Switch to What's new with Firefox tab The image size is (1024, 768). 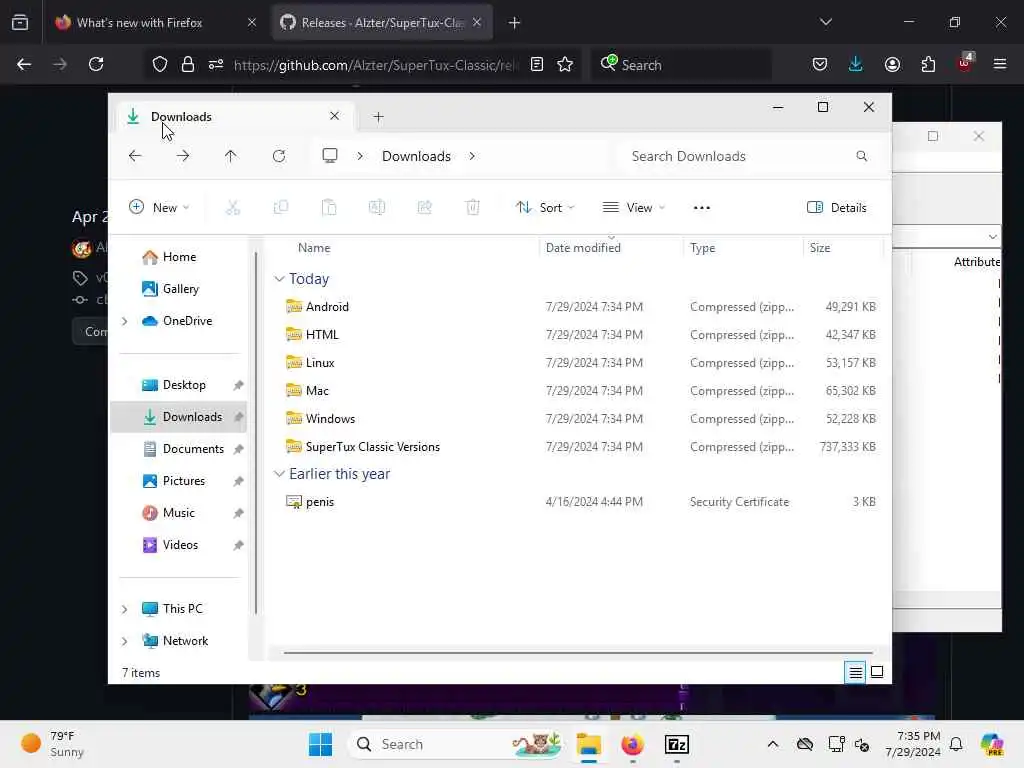[x=155, y=22]
